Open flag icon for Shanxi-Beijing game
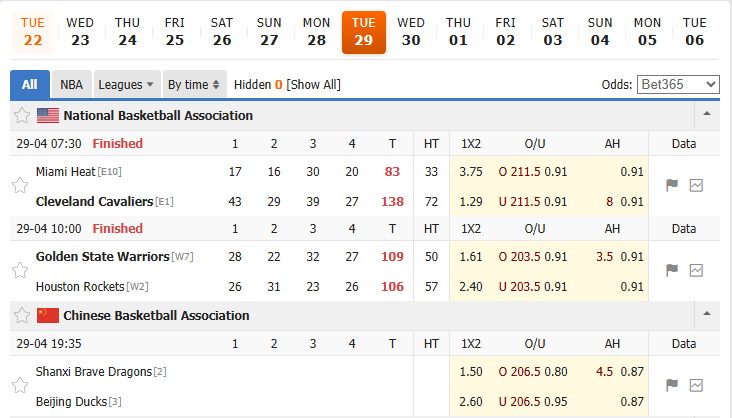 pyautogui.click(x=672, y=385)
